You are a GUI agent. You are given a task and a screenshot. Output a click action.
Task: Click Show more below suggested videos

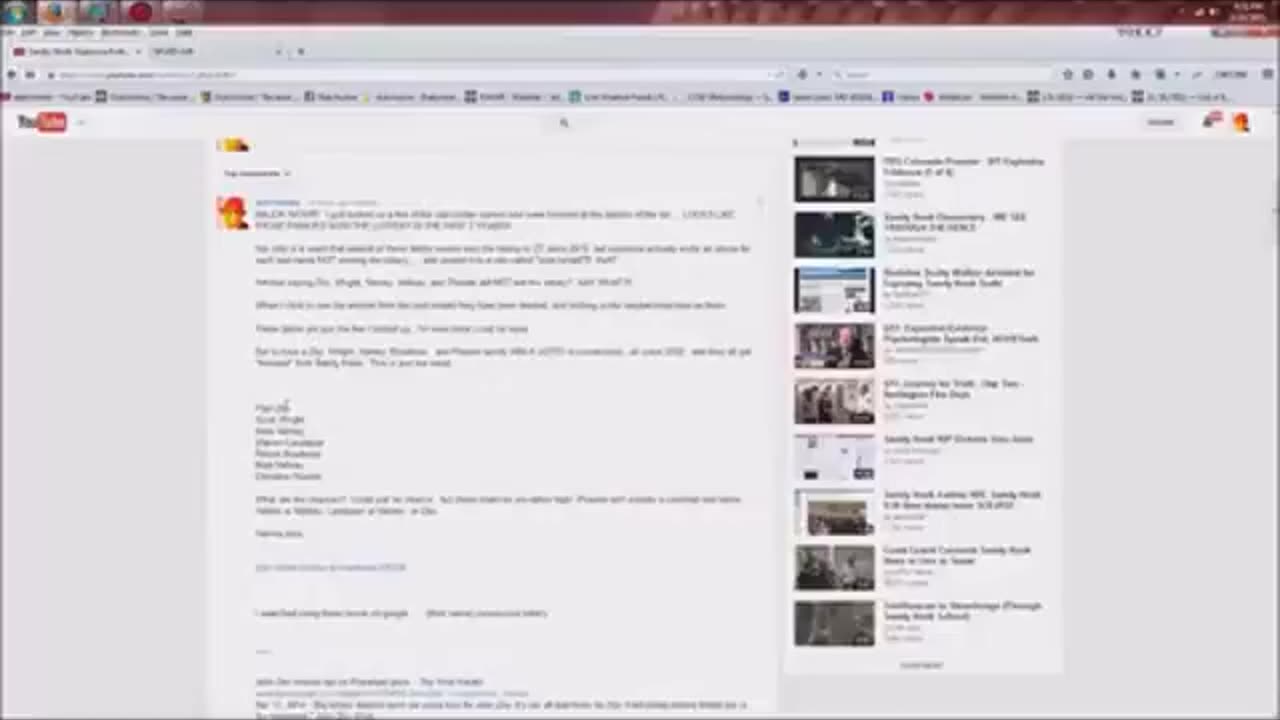pos(921,665)
